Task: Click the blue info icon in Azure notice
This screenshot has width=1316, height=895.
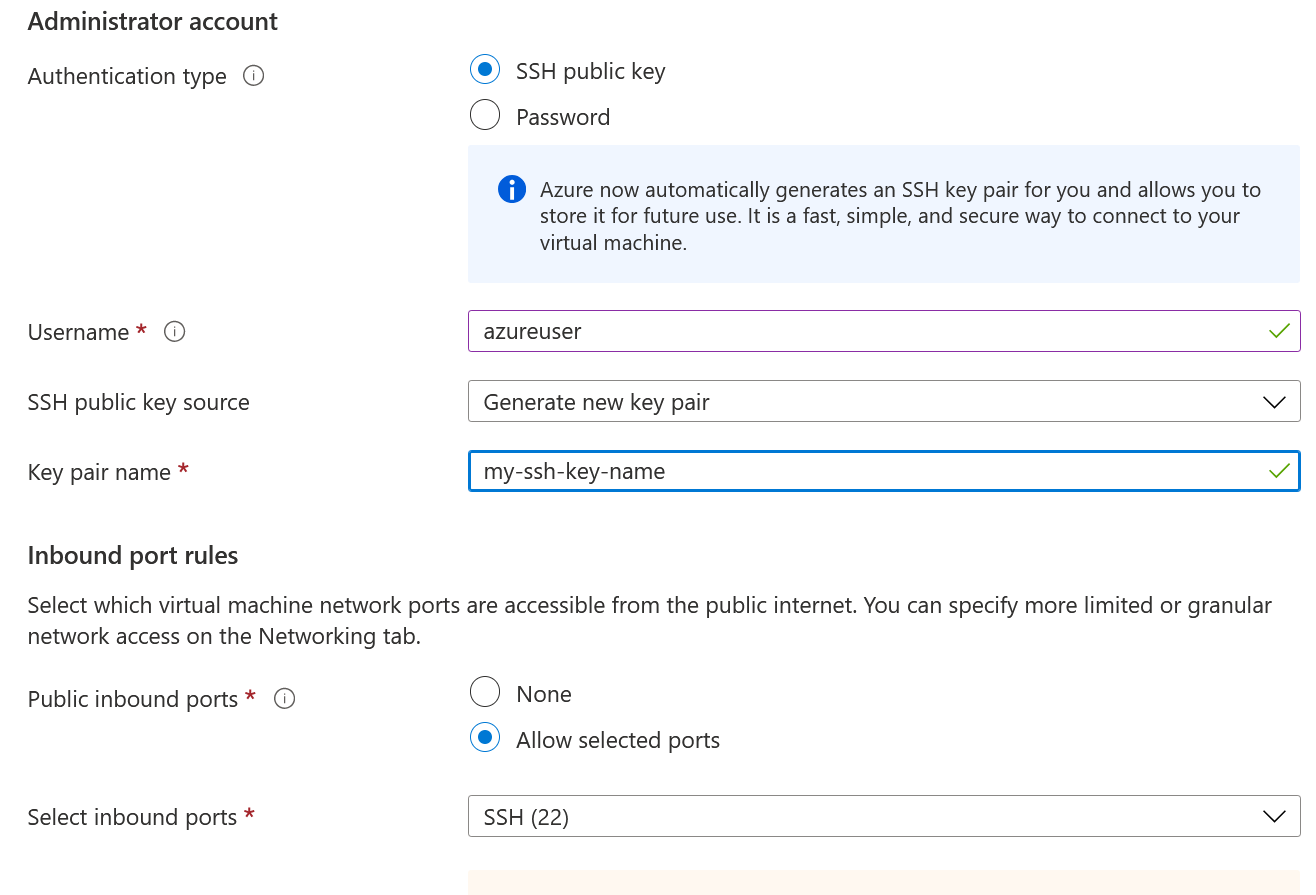Action: (512, 190)
